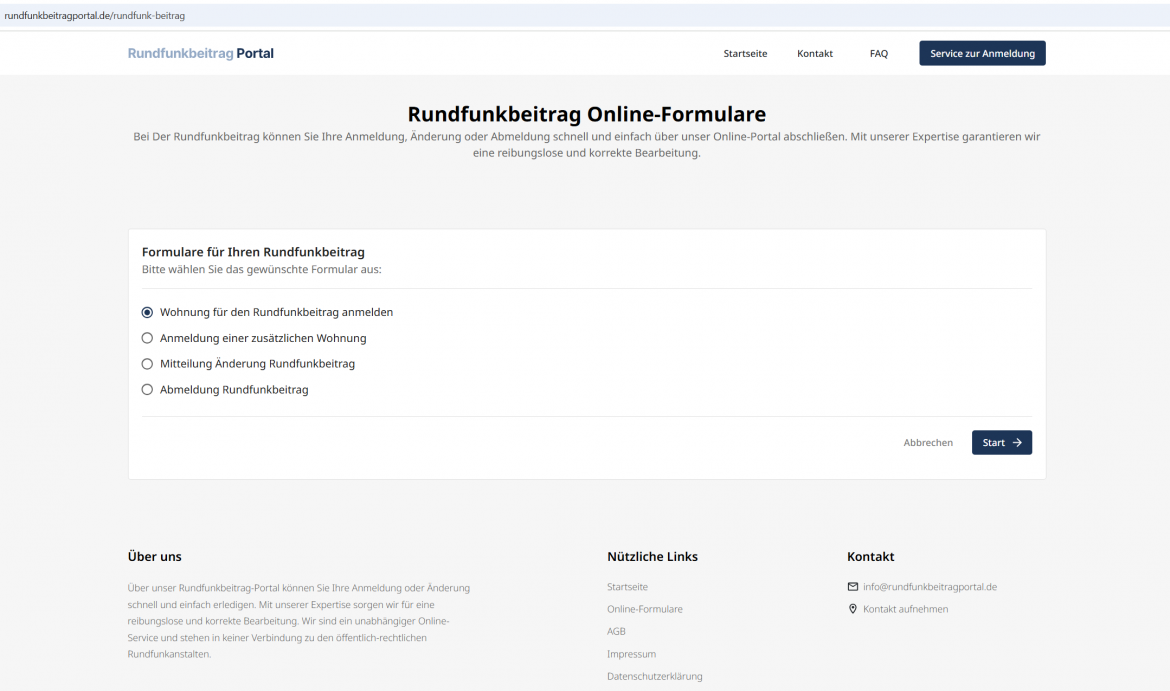Select "Wohnung für den Rundfunkbeitrag anmelden"
The width and height of the screenshot is (1170, 691).
point(147,311)
